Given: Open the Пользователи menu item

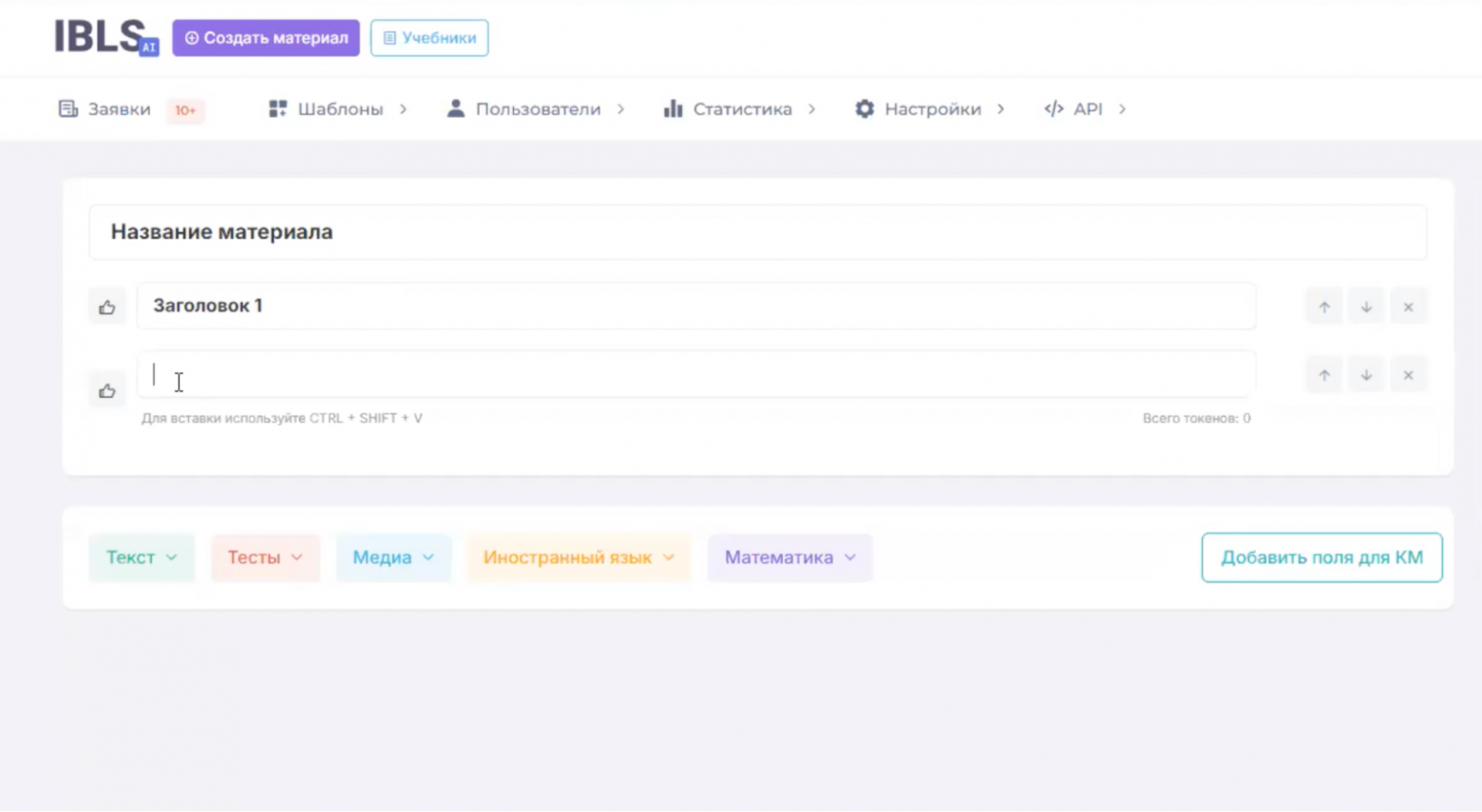Looking at the screenshot, I should (538, 108).
